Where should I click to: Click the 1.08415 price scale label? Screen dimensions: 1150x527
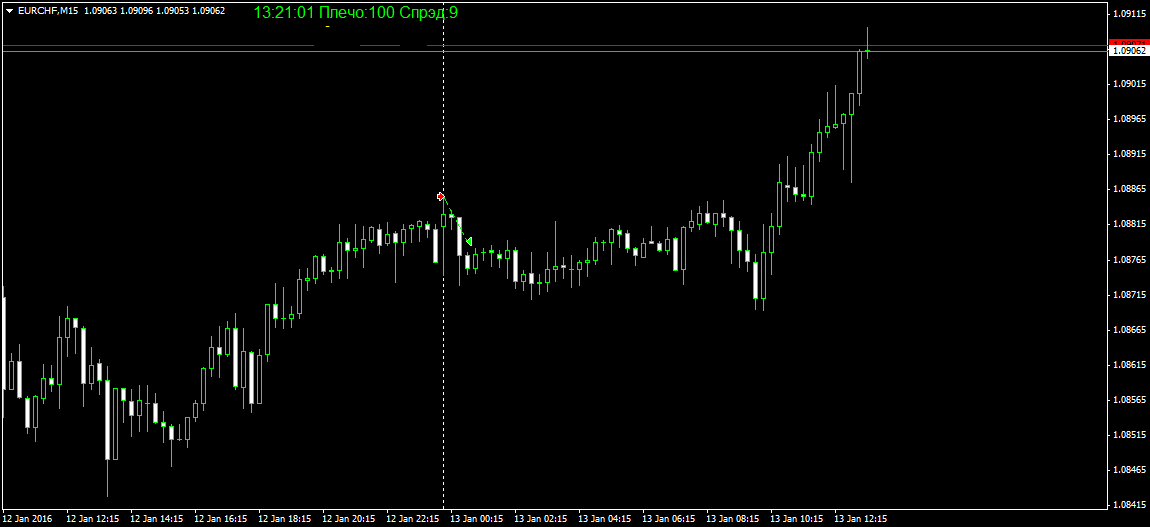[x=1130, y=506]
